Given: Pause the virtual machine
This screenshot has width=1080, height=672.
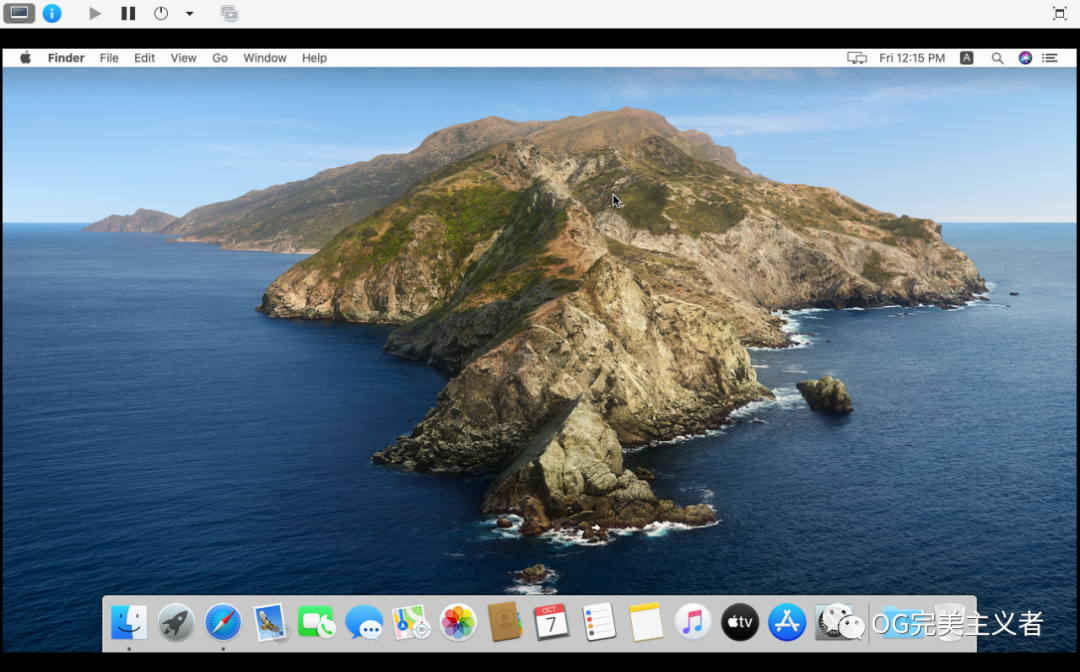Looking at the screenshot, I should 128,13.
